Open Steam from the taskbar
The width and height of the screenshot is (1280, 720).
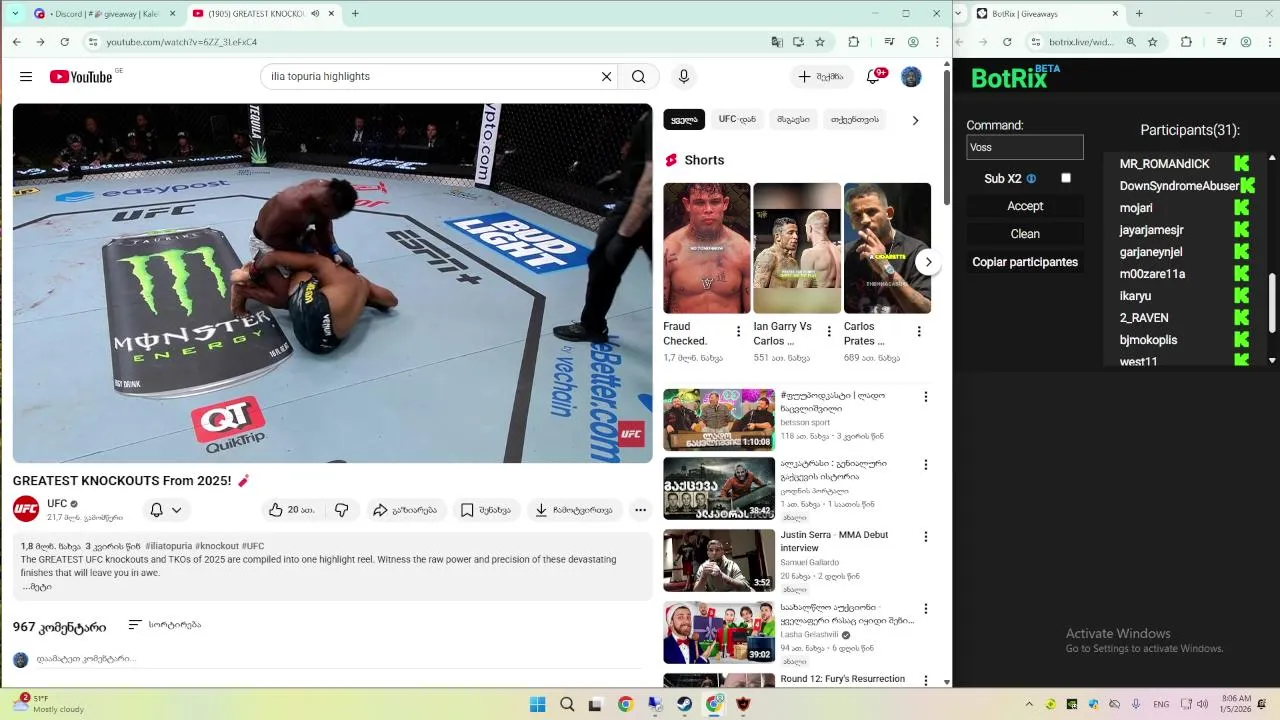(685, 704)
